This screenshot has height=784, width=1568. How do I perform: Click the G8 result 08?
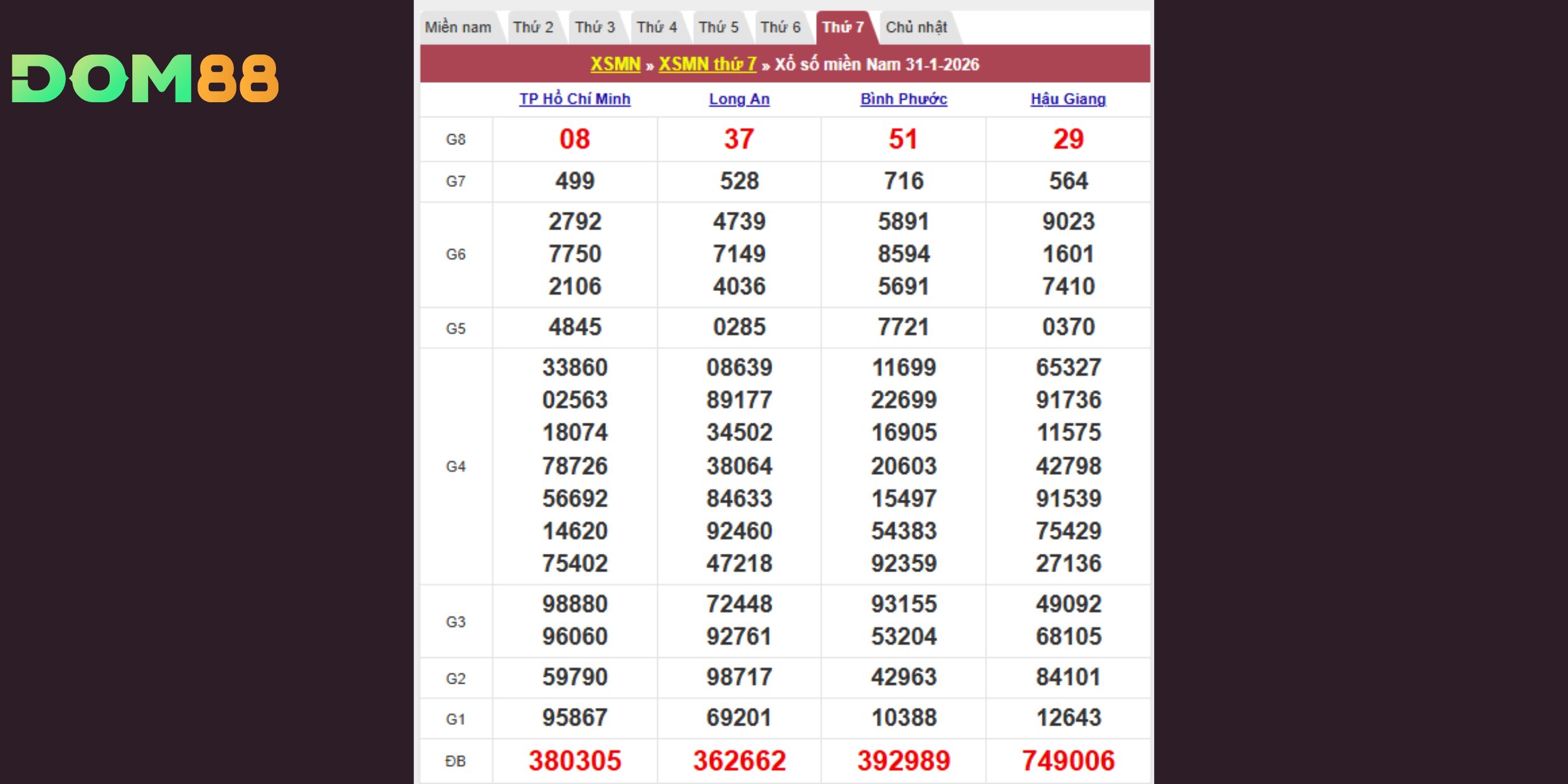(x=575, y=139)
